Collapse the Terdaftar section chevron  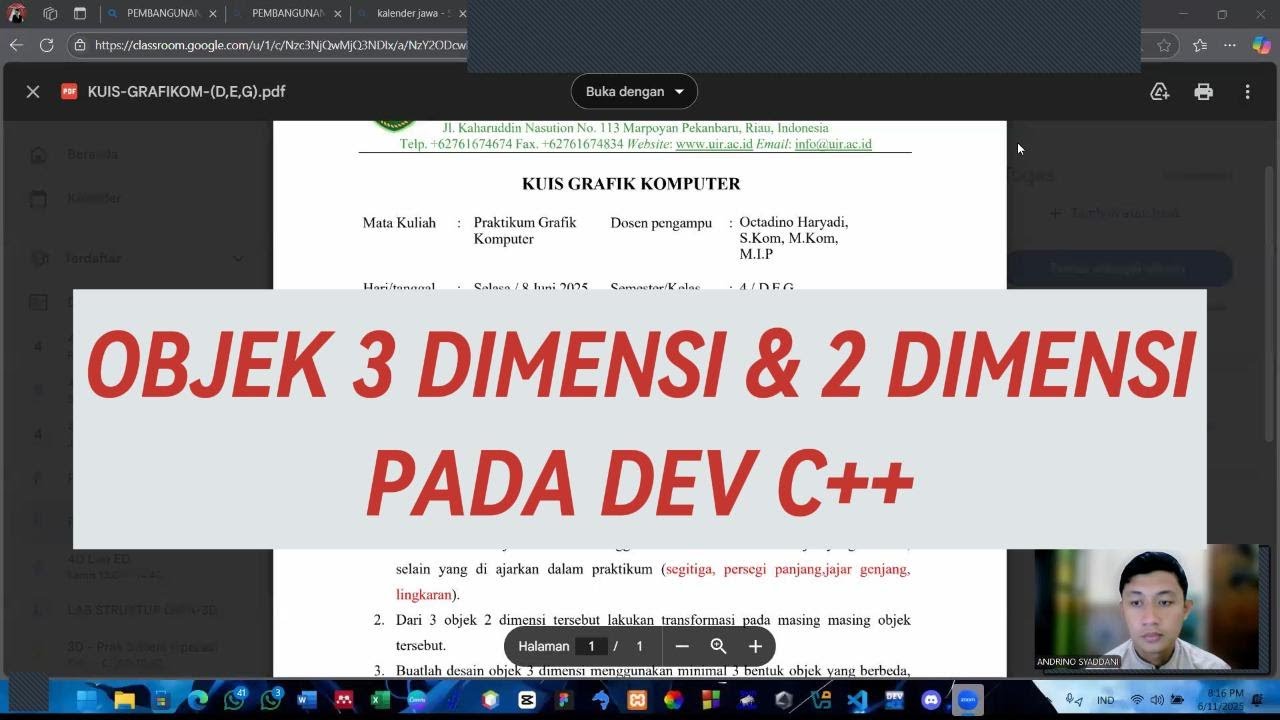[x=237, y=258]
